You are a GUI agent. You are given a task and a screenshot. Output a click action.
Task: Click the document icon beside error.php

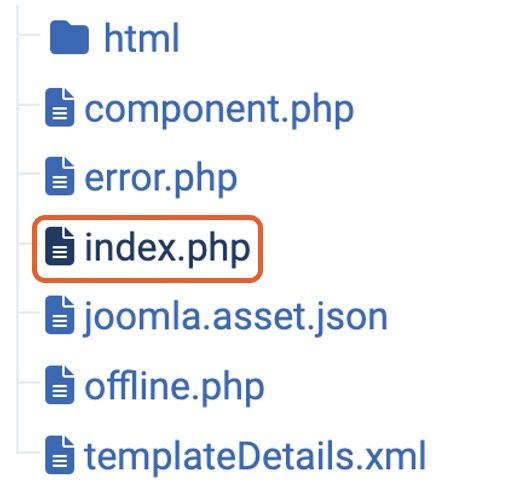[x=60, y=176]
